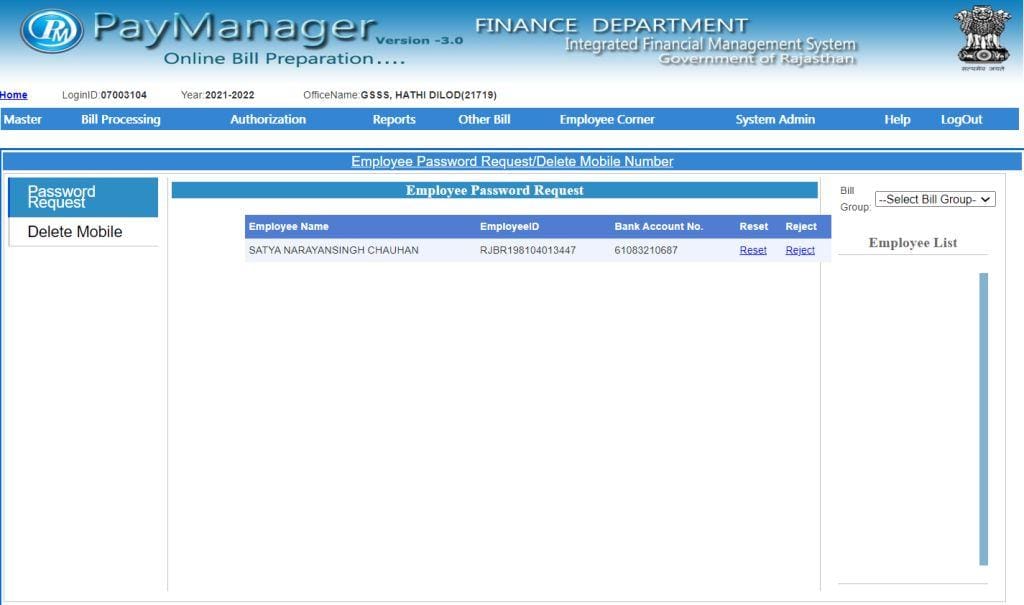Open the Bill Processing menu
1024x605 pixels.
tap(121, 120)
